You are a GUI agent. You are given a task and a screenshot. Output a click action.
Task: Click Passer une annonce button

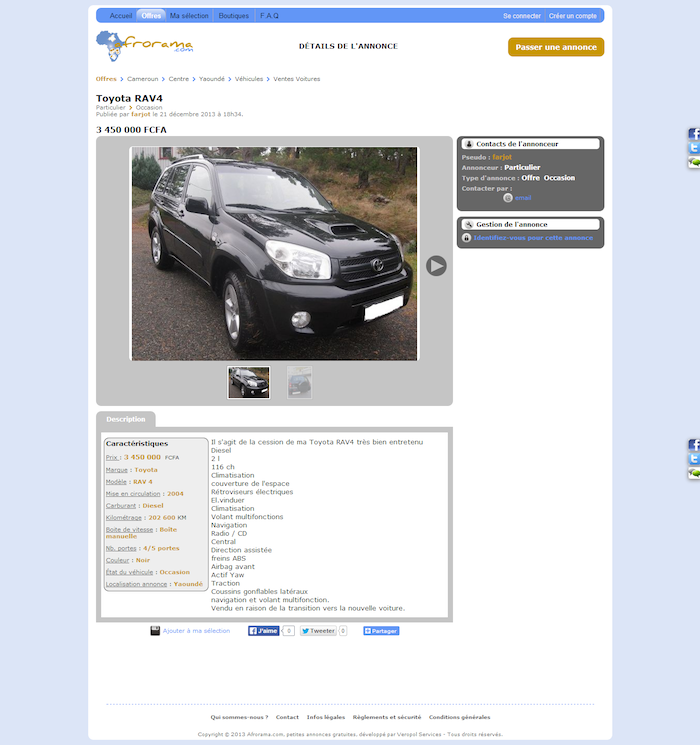(556, 47)
